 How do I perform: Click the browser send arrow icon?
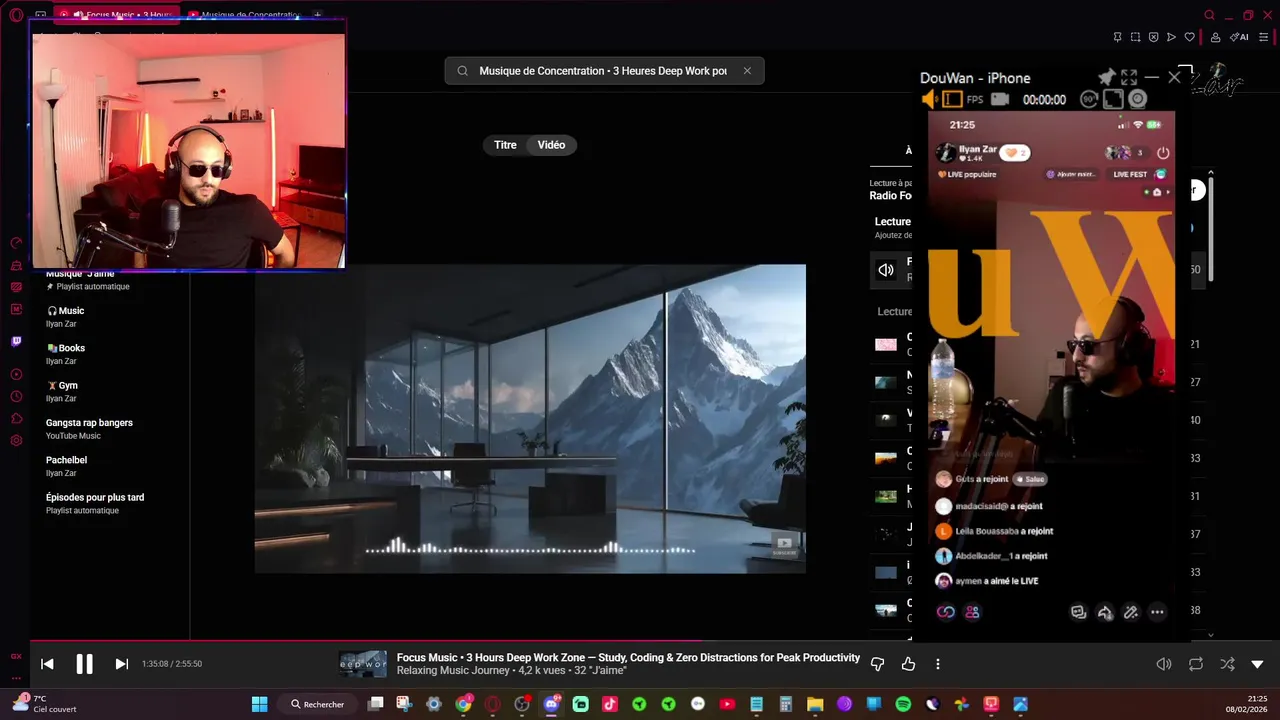[x=1171, y=37]
